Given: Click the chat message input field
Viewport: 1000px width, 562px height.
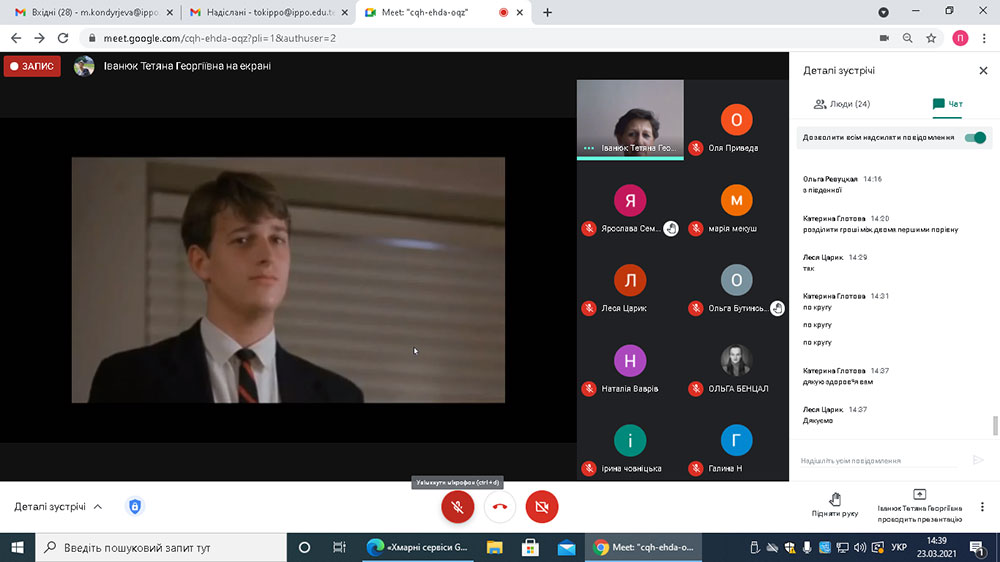Looking at the screenshot, I should pyautogui.click(x=879, y=461).
